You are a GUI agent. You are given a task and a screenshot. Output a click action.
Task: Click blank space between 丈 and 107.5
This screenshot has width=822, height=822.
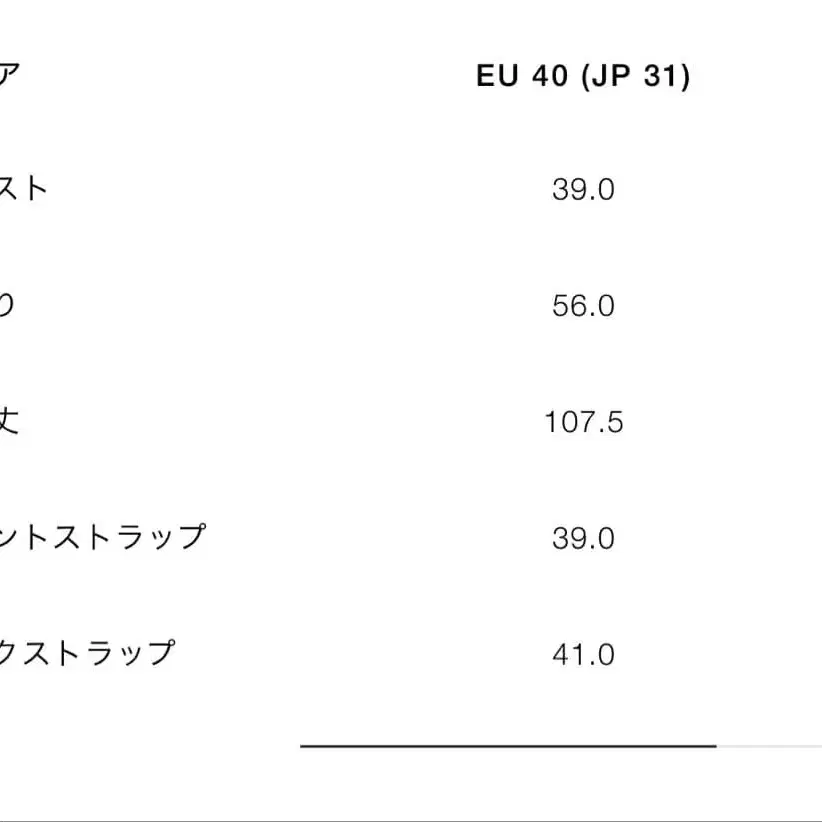coord(280,422)
